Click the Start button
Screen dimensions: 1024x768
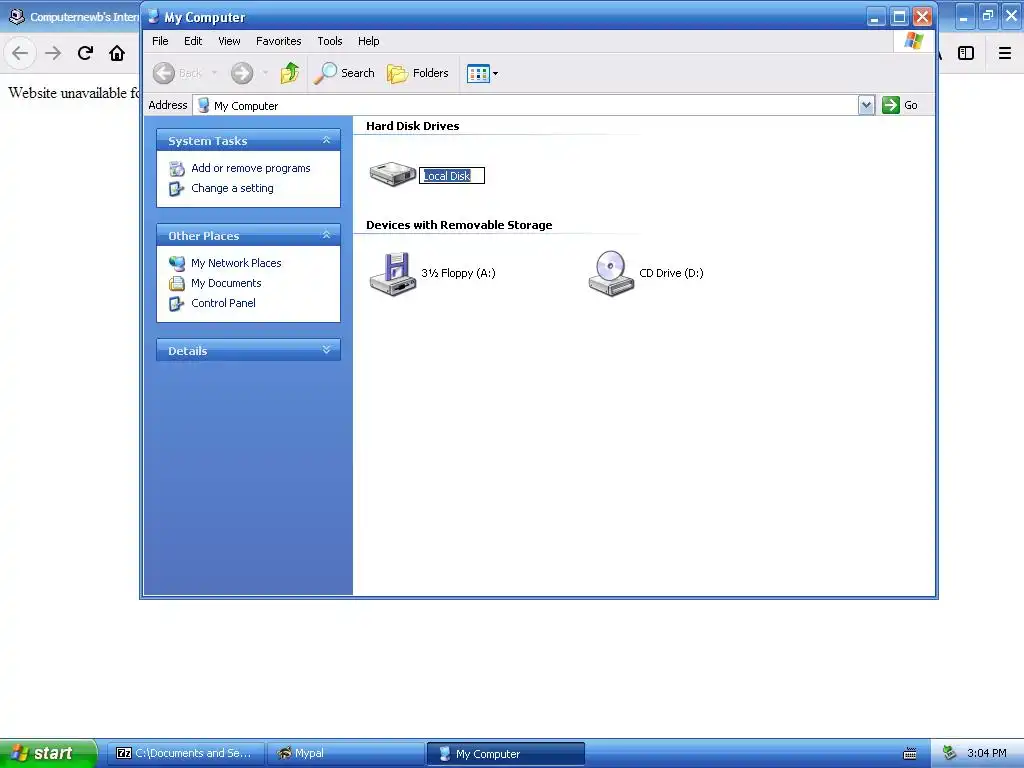(48, 753)
